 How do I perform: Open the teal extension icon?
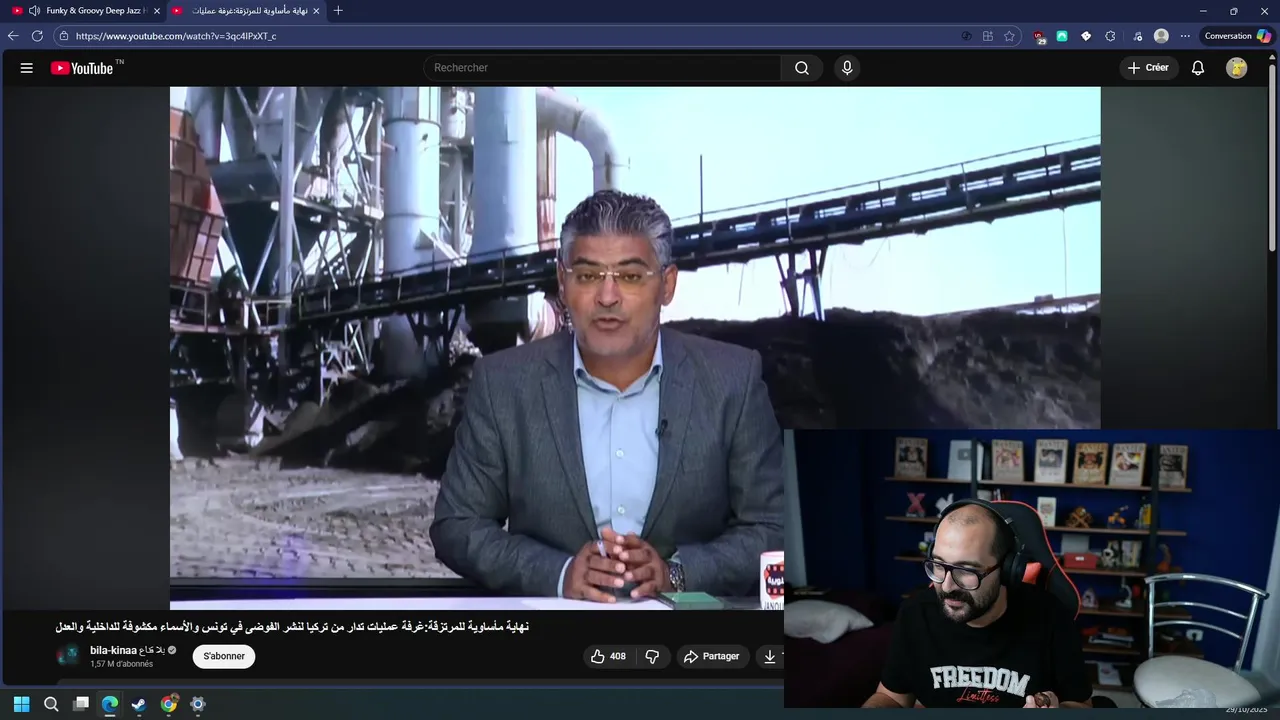pyautogui.click(x=1062, y=36)
